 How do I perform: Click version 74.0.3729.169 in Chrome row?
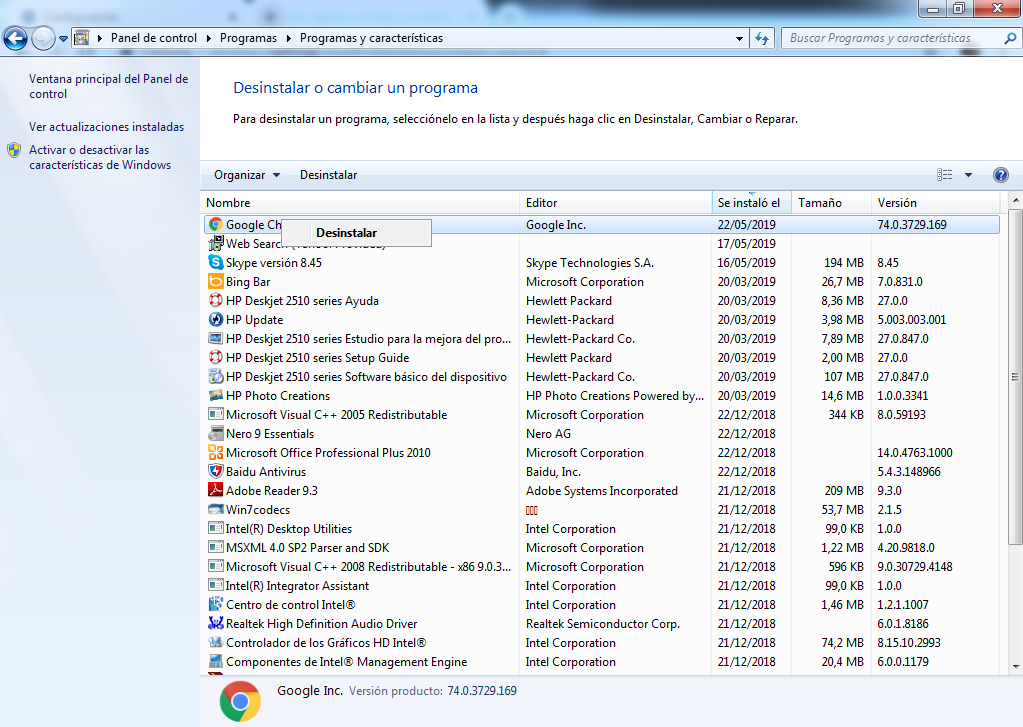point(911,224)
